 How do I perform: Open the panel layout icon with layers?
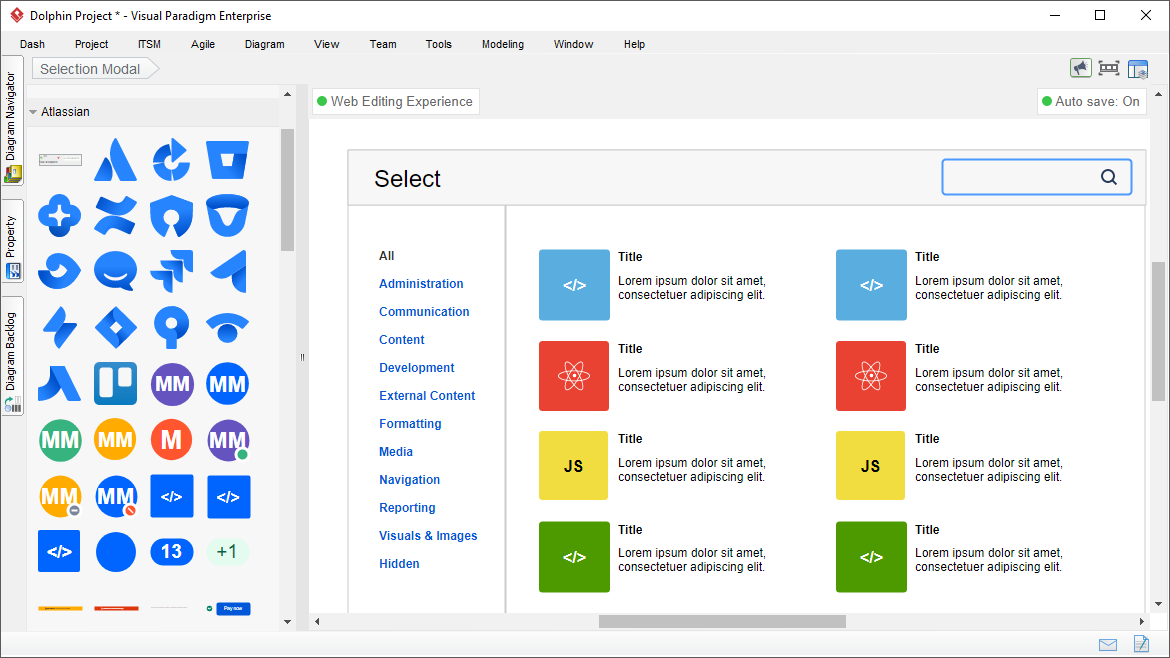tap(1138, 69)
